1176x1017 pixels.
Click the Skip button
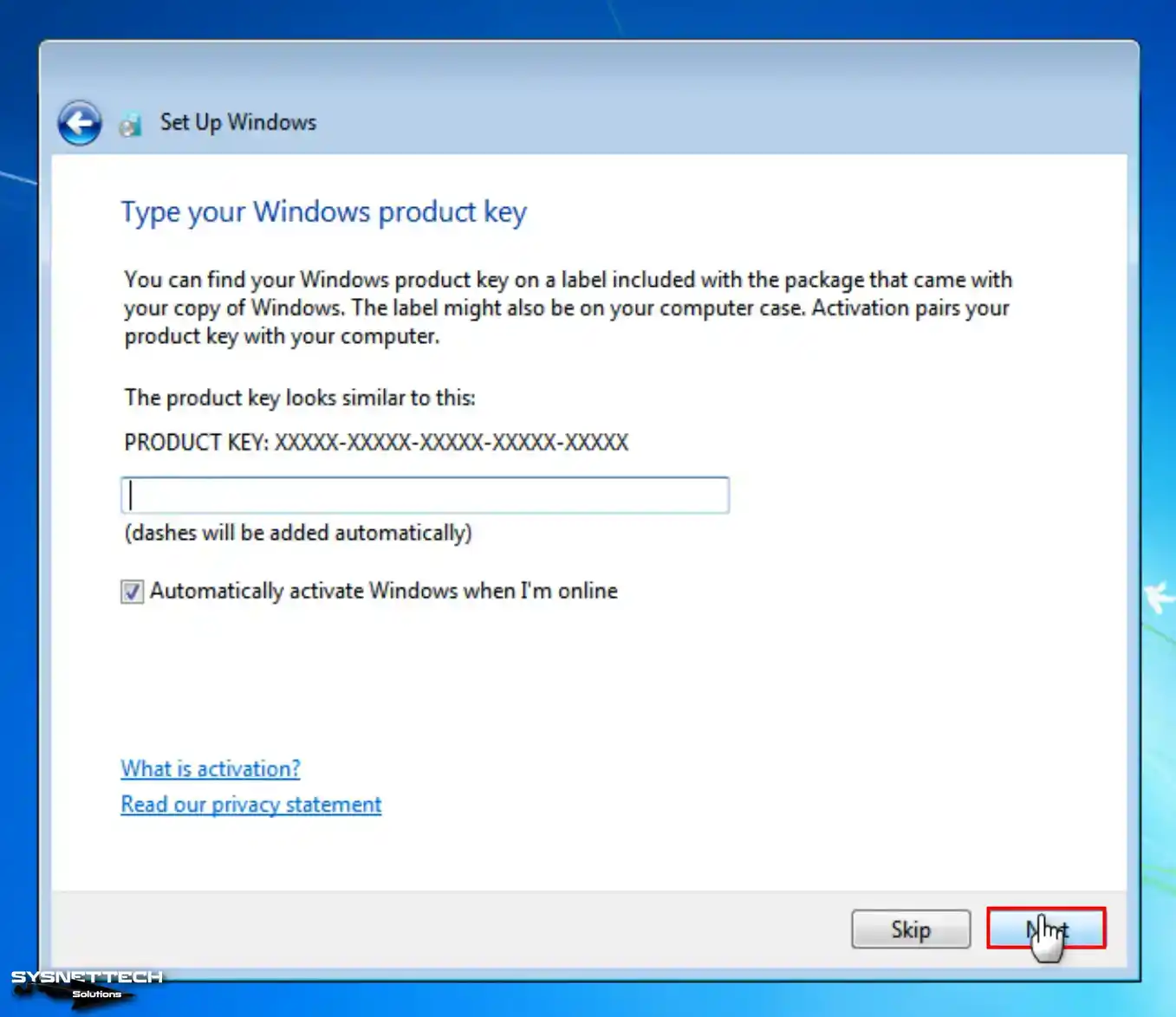coord(911,929)
